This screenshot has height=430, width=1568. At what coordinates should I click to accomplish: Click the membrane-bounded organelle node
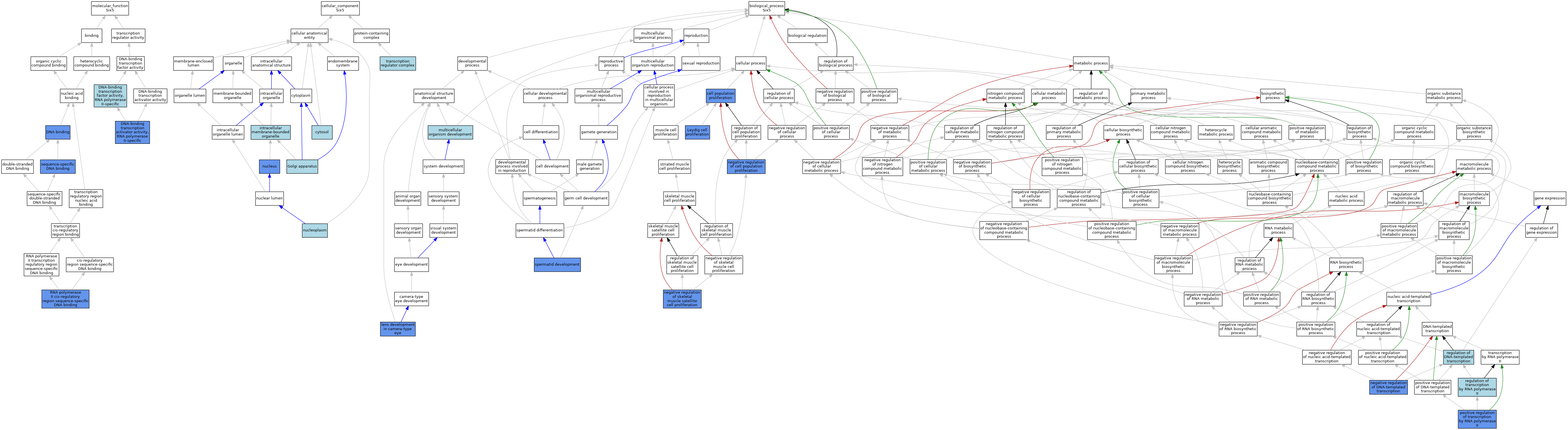pyautogui.click(x=232, y=96)
